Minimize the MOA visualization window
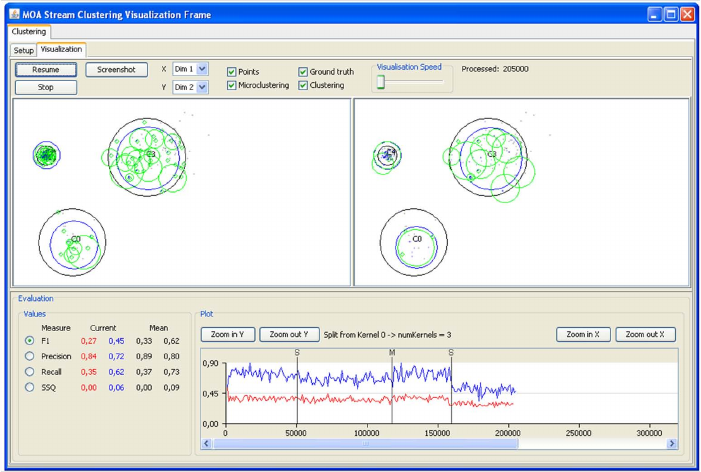This screenshot has width=701, height=472. coord(654,14)
